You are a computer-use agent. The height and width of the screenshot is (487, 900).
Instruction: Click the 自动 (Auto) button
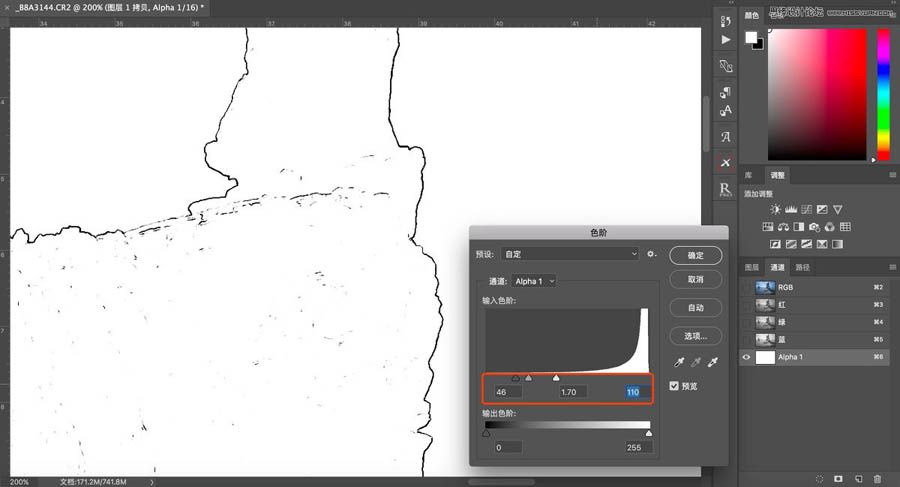pyautogui.click(x=695, y=308)
